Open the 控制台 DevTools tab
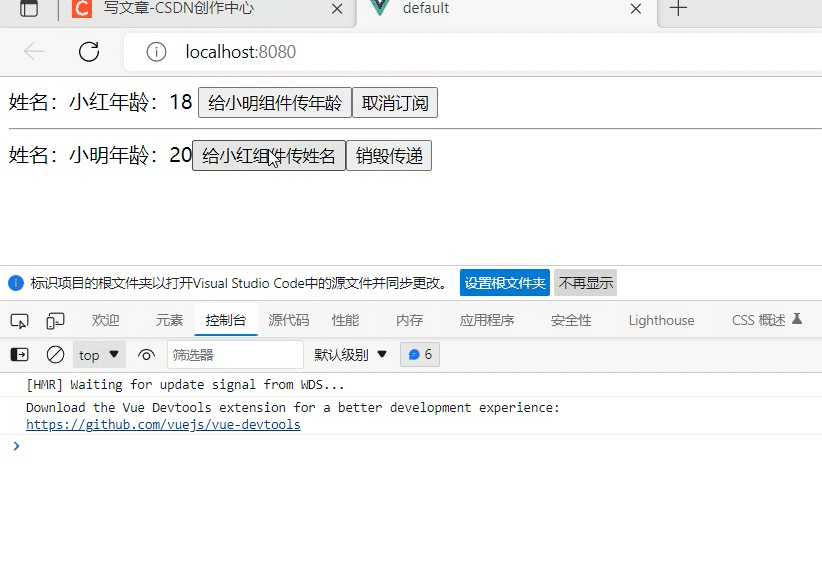This screenshot has height=570, width=822. pos(225,320)
